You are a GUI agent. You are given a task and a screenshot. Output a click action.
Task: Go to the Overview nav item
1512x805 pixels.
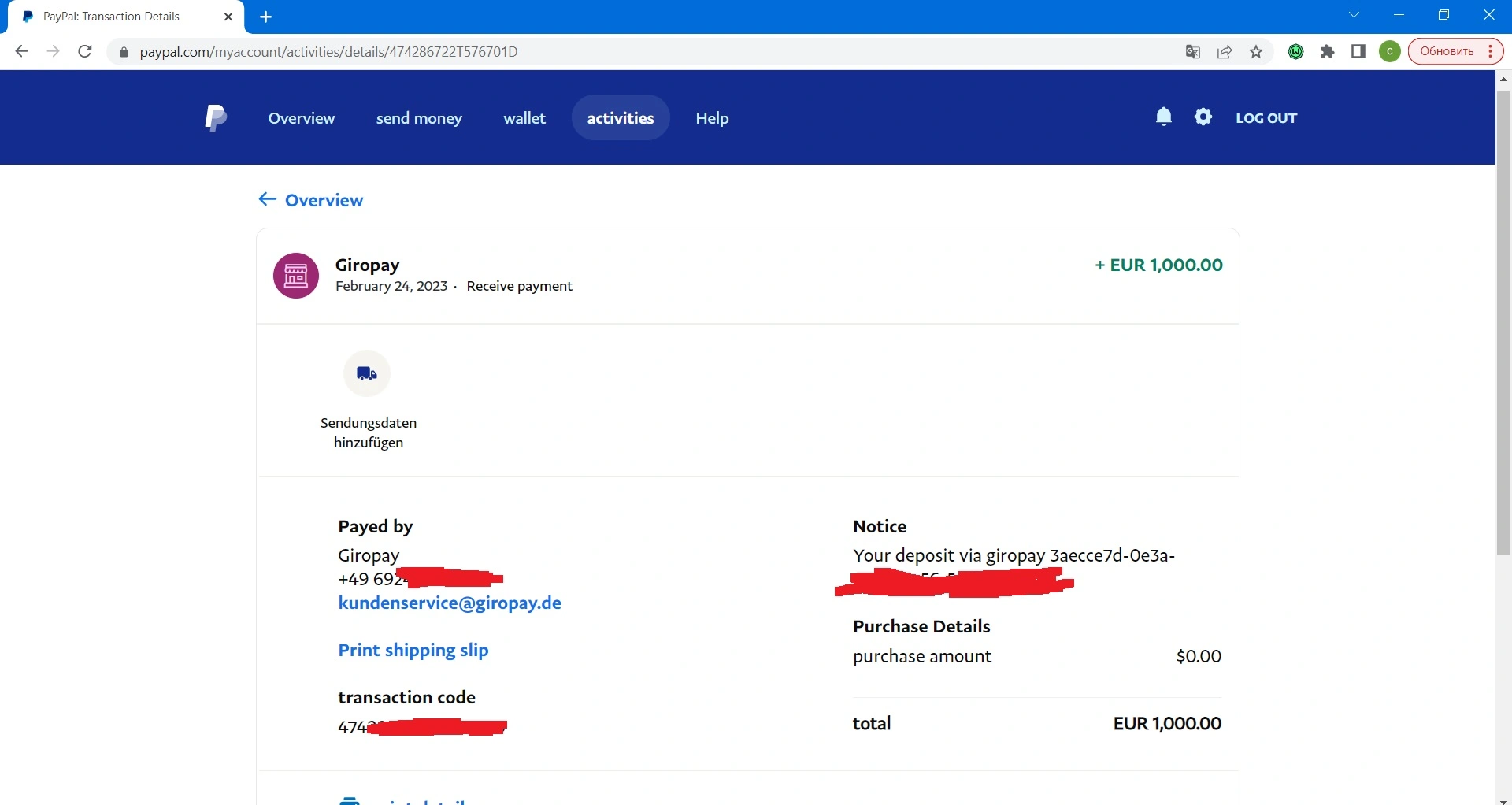302,118
